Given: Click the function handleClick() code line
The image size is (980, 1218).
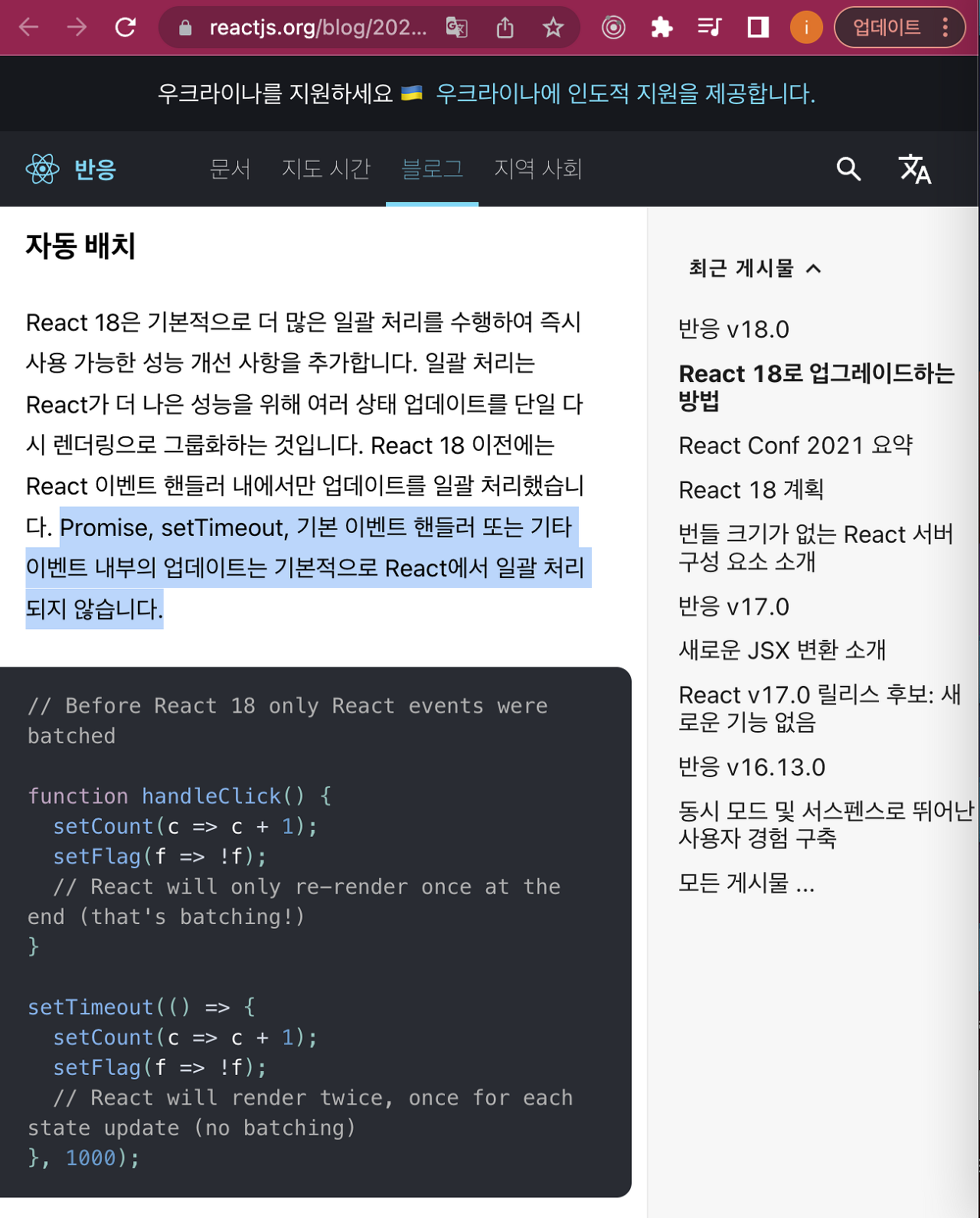Looking at the screenshot, I should point(179,796).
